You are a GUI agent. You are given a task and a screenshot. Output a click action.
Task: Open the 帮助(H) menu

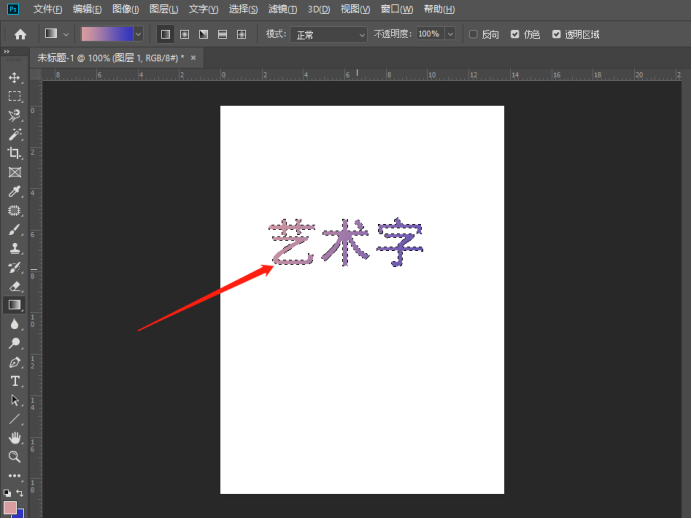439,9
